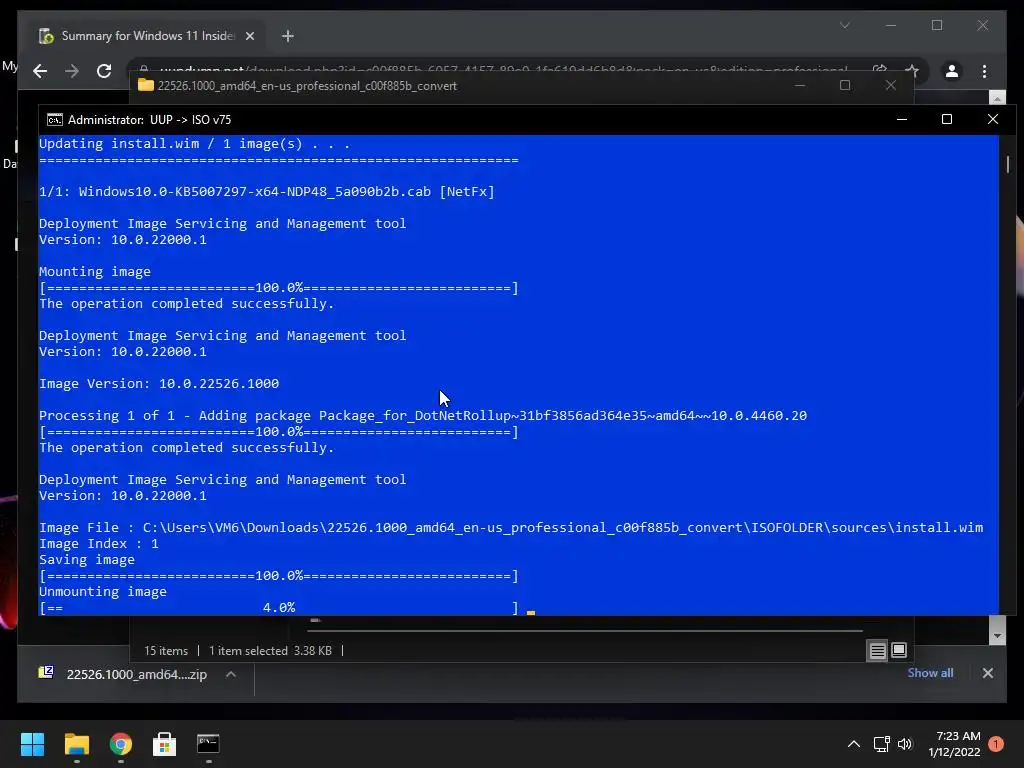
Task: Close the Chrome downloads bar
Action: [x=987, y=673]
